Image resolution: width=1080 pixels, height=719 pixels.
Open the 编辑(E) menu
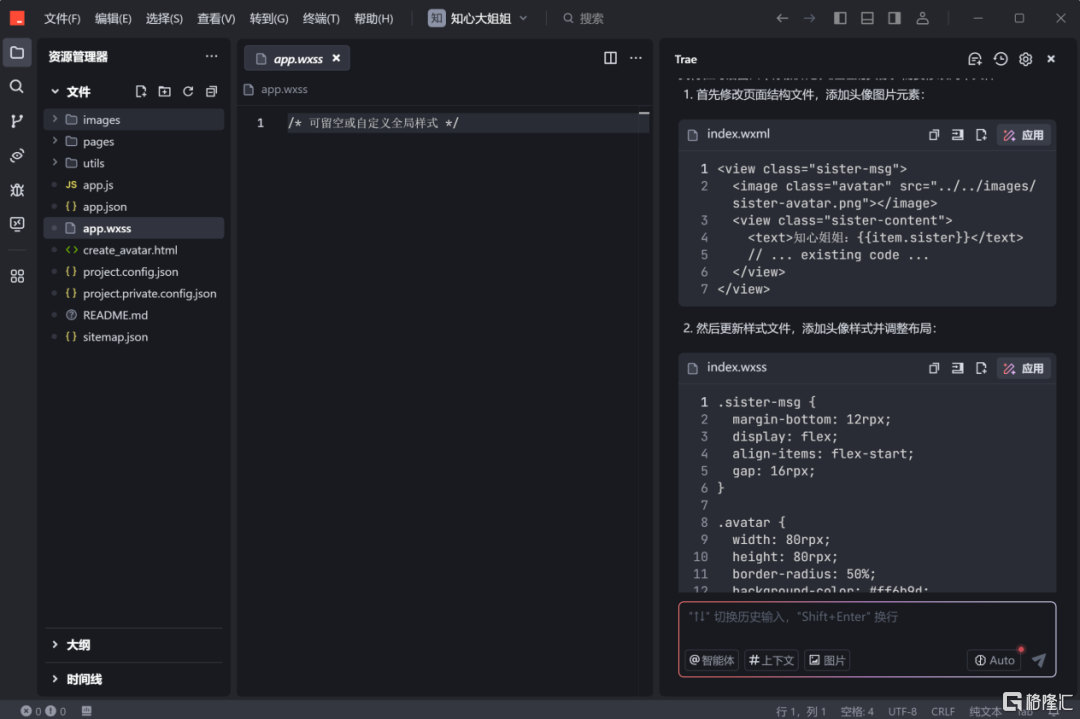click(113, 19)
